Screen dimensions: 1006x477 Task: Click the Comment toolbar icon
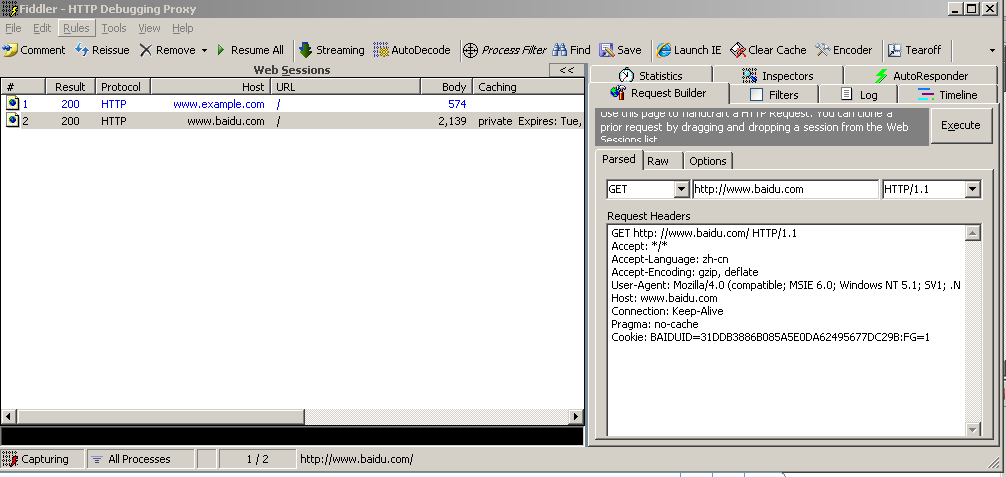10,50
